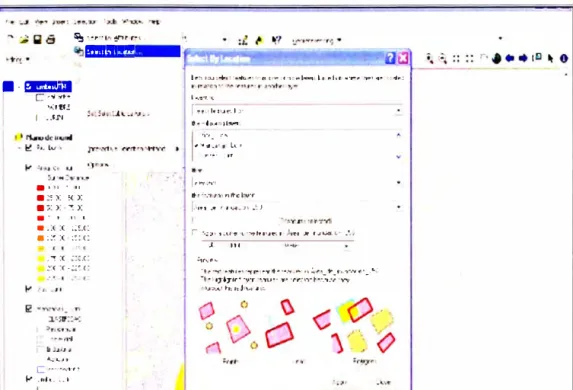The height and width of the screenshot is (390, 573).
Task: Open the Window menu
Action: pyautogui.click(x=132, y=22)
